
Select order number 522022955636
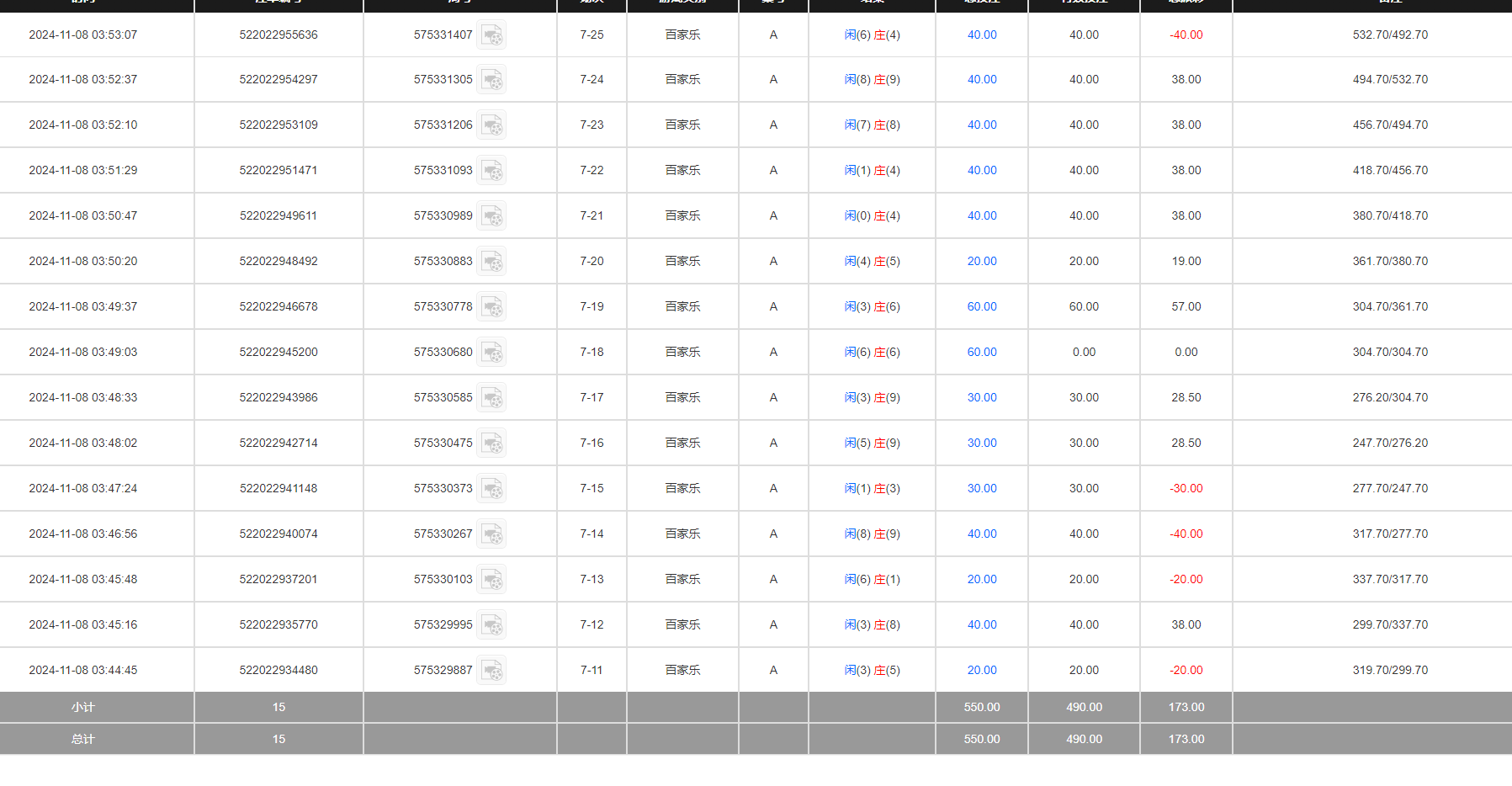(279, 35)
